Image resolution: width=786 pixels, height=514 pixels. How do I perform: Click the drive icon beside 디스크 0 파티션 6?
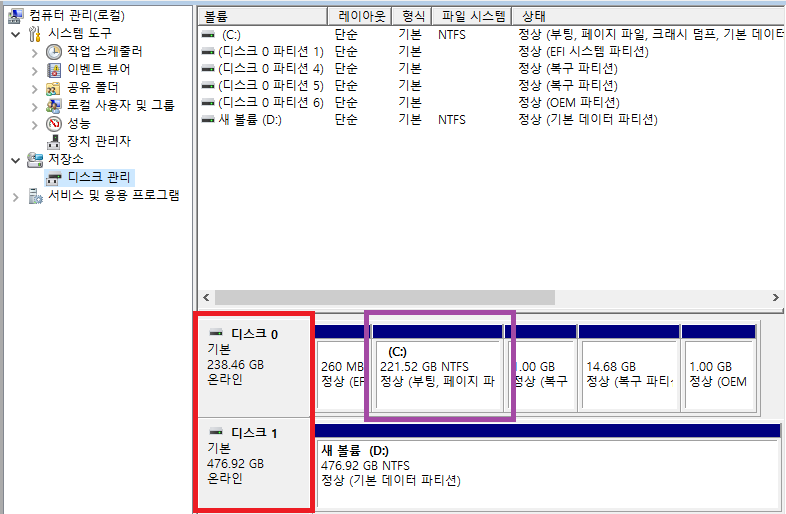coord(208,103)
